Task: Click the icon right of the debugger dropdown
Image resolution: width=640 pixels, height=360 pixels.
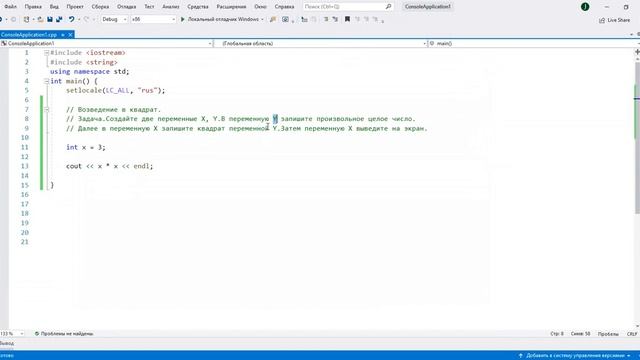Action: [273, 19]
